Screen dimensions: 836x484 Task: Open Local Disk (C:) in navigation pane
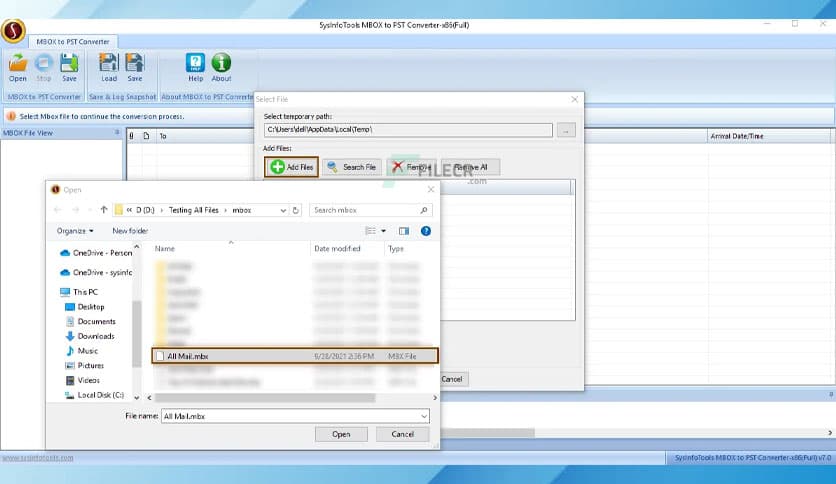tap(94, 395)
